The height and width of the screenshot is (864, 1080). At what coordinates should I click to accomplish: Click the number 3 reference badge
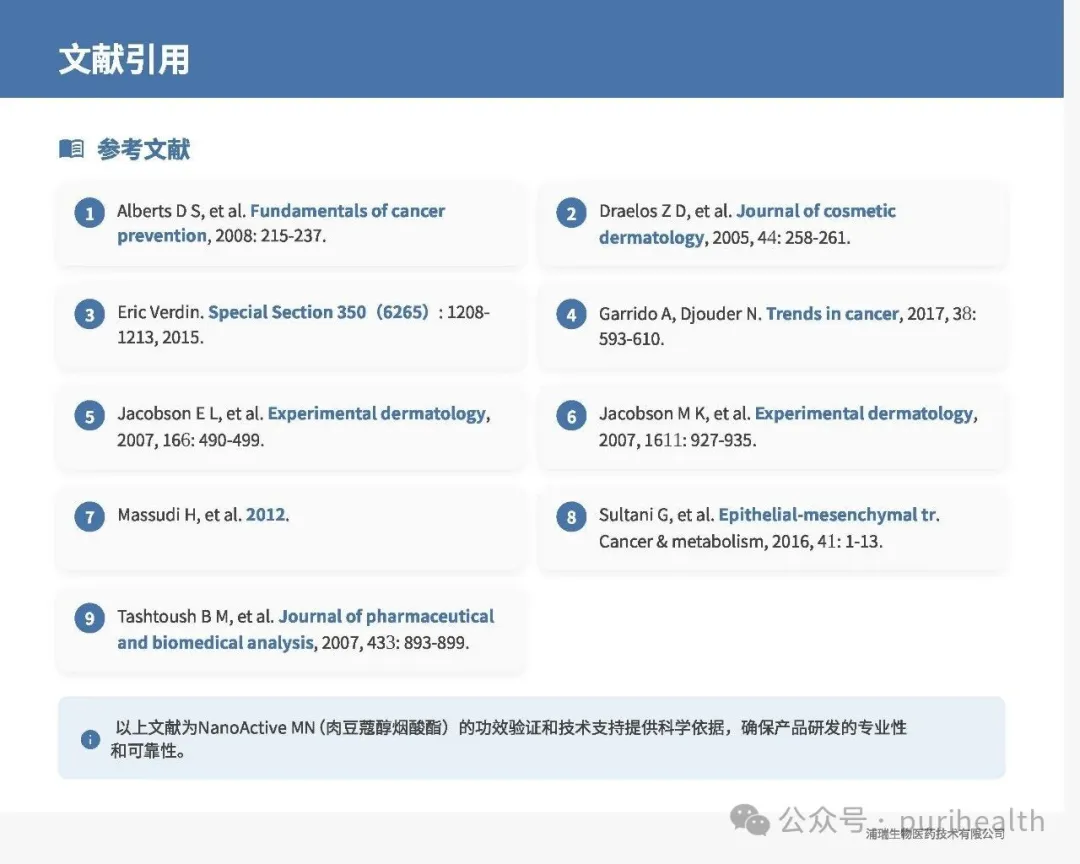pyautogui.click(x=89, y=315)
